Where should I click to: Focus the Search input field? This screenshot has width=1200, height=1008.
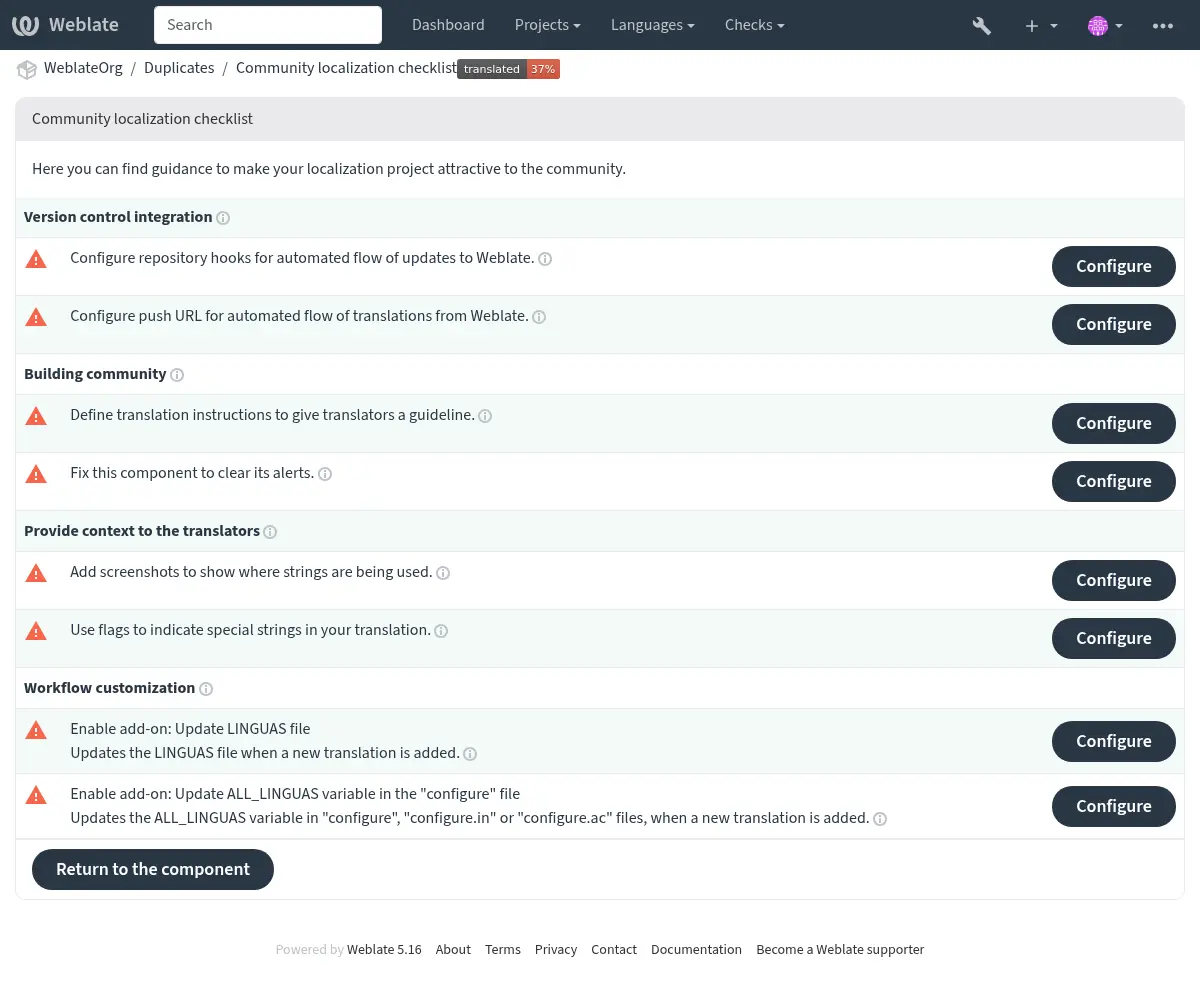point(268,25)
